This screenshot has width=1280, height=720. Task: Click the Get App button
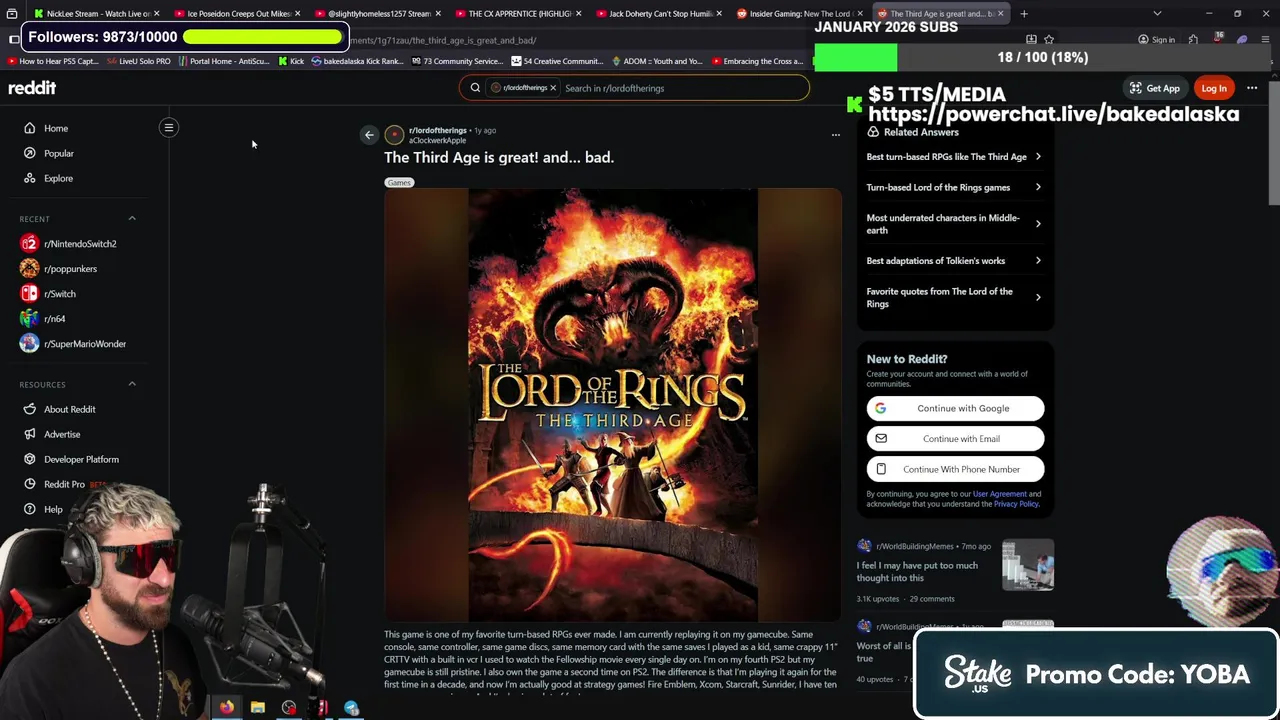tap(1155, 88)
